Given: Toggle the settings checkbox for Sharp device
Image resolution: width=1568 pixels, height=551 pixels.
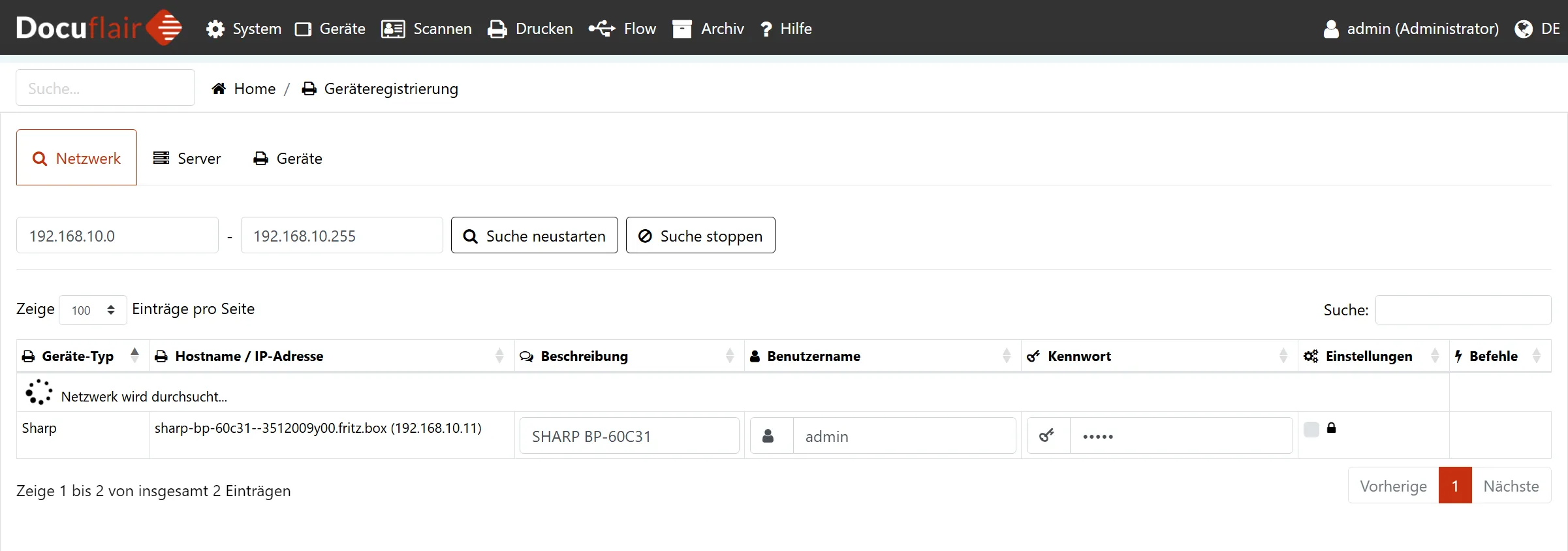Looking at the screenshot, I should 1311,429.
